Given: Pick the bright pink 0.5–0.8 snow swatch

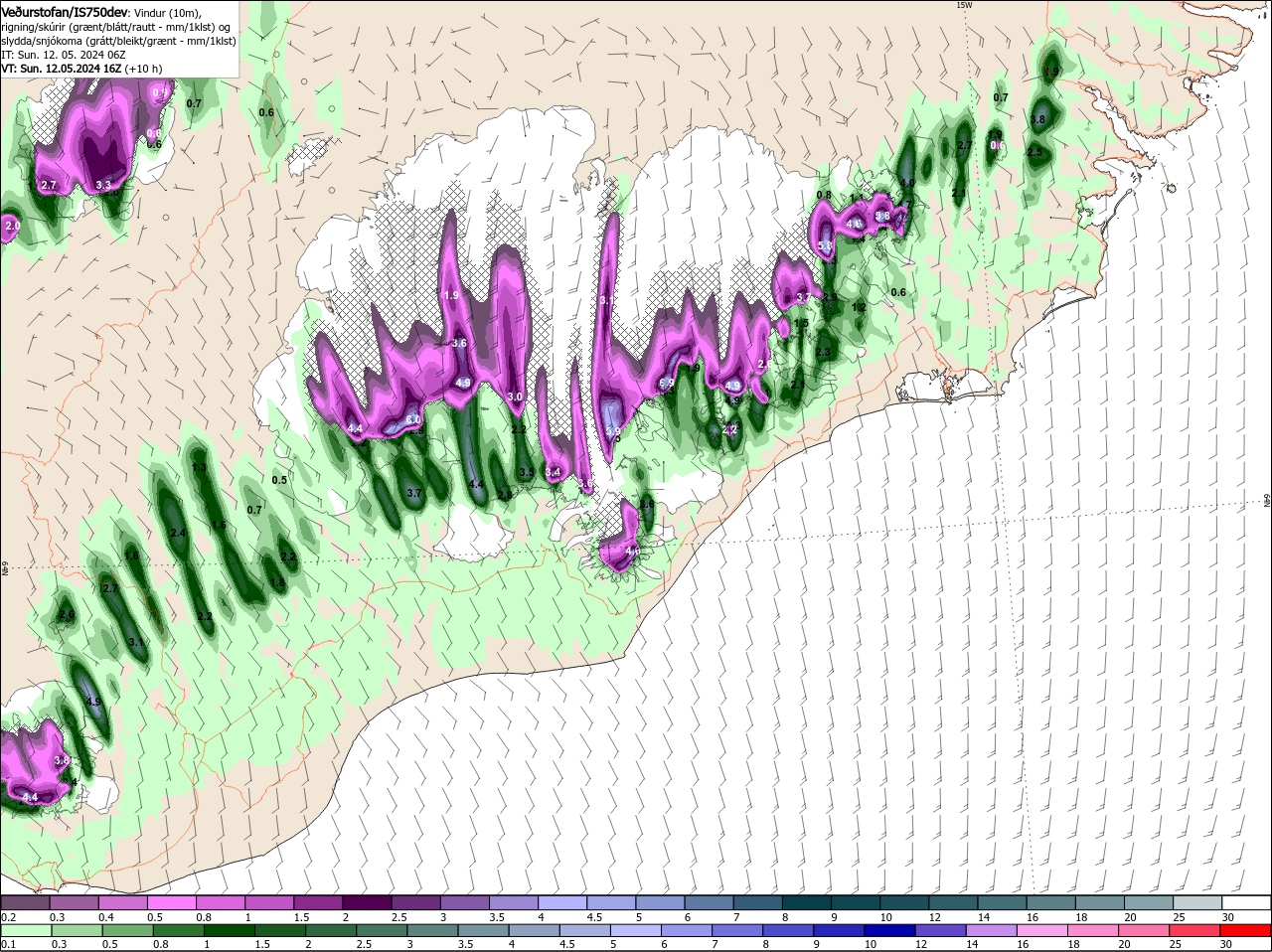Looking at the screenshot, I should click(x=172, y=903).
